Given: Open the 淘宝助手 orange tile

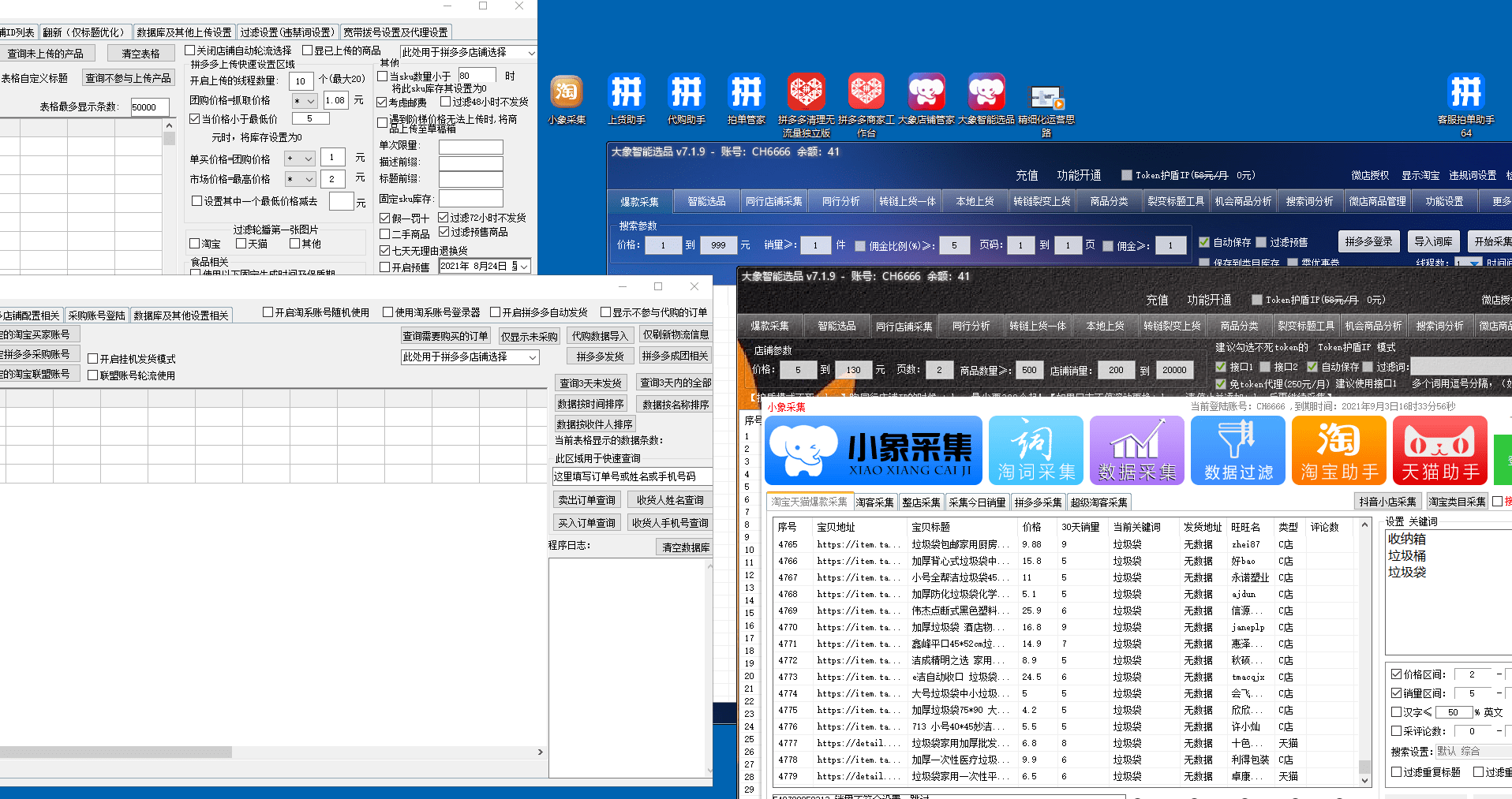Looking at the screenshot, I should 1339,450.
